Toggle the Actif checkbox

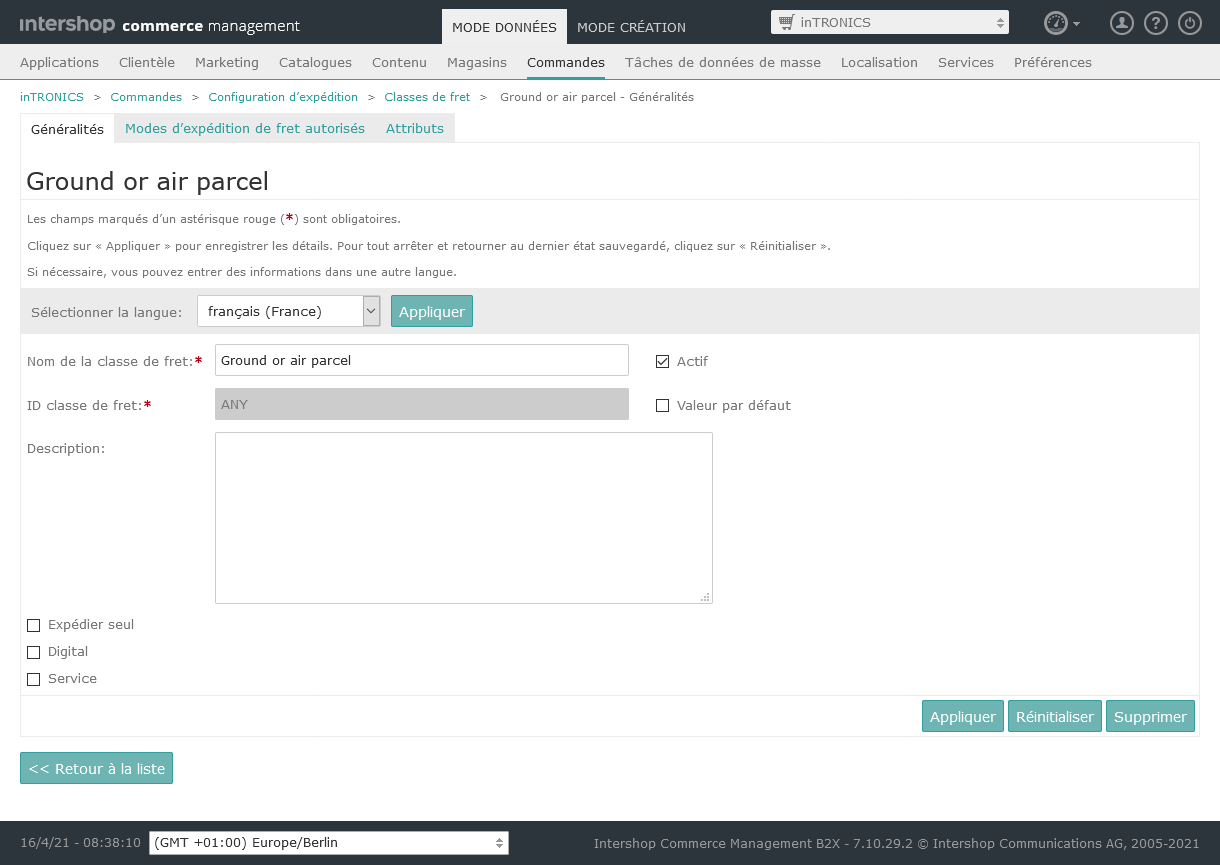click(x=662, y=361)
